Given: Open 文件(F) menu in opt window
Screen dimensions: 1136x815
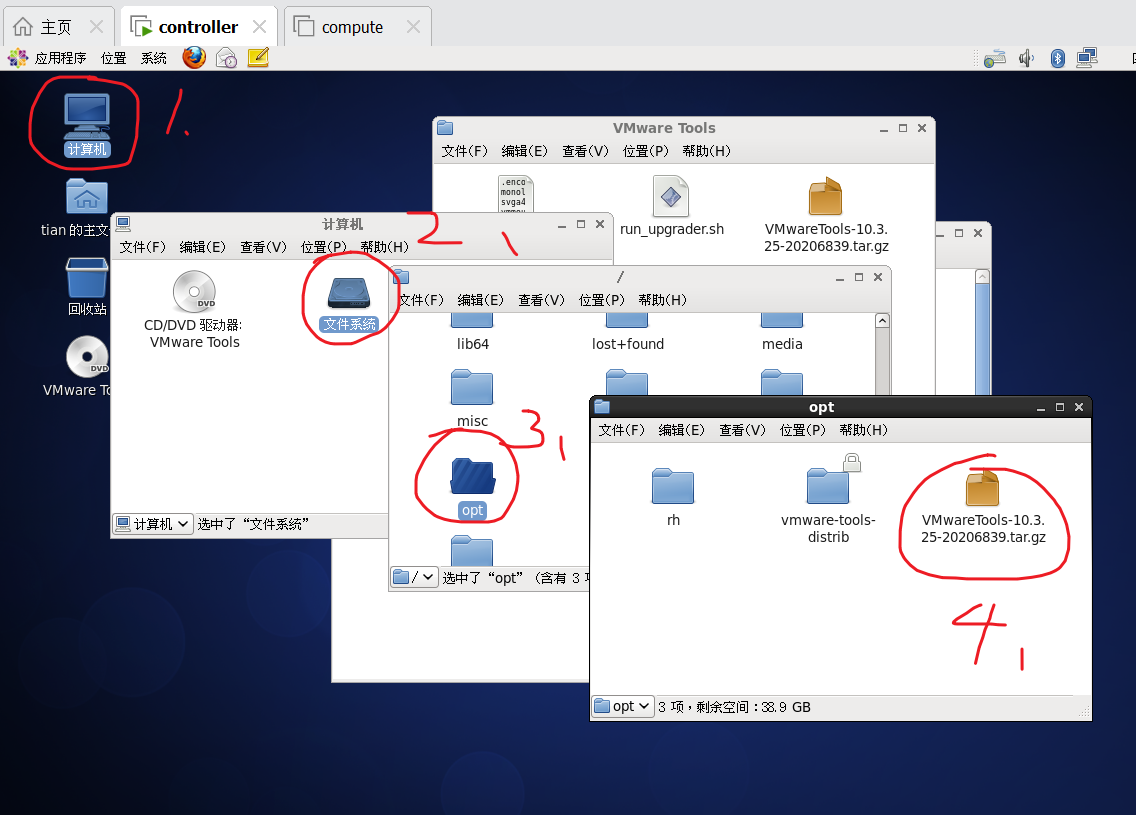Looking at the screenshot, I should (x=621, y=430).
